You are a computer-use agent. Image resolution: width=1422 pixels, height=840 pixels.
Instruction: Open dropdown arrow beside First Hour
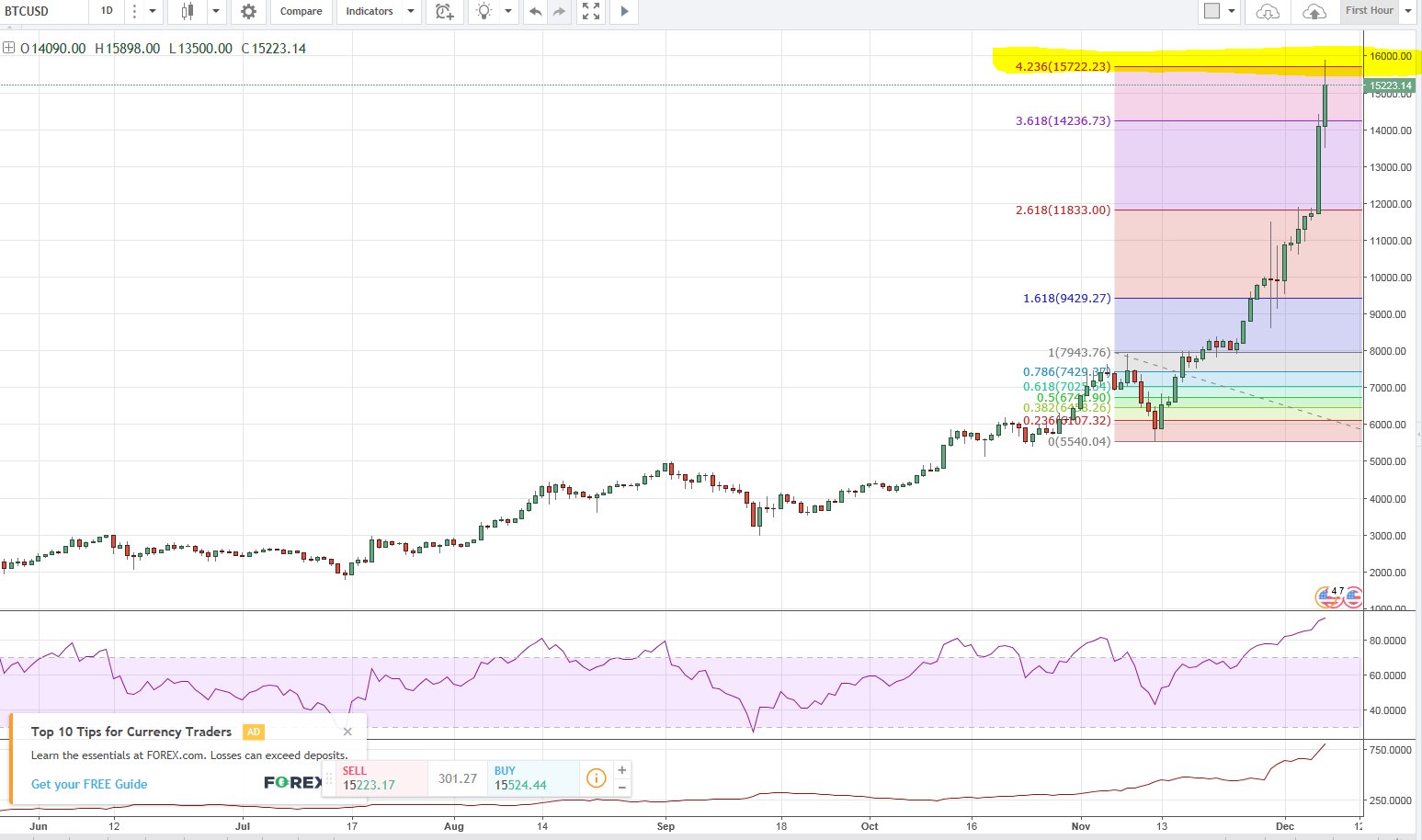pos(1407,11)
